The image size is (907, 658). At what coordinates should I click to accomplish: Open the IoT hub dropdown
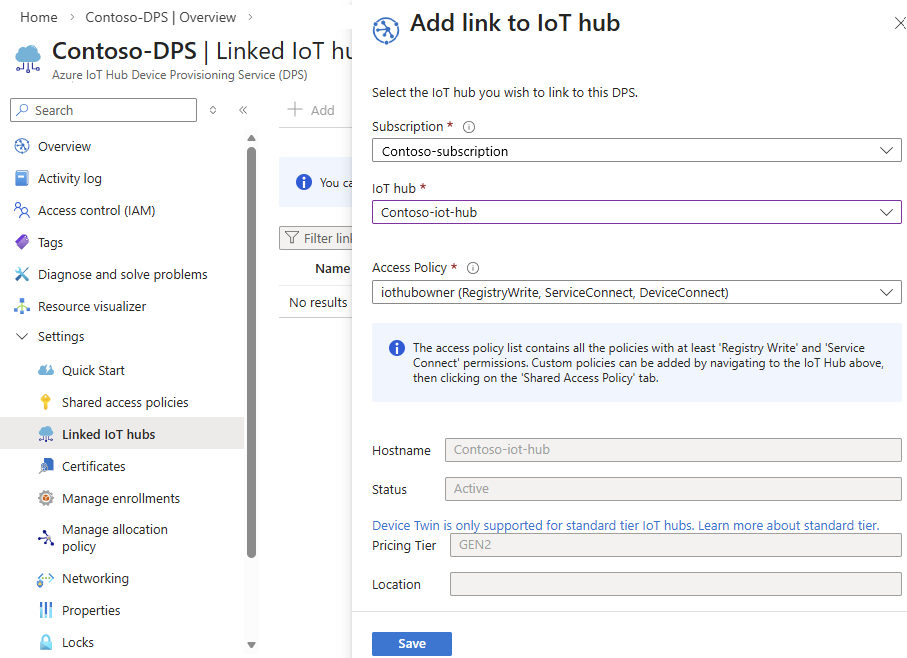click(x=636, y=212)
